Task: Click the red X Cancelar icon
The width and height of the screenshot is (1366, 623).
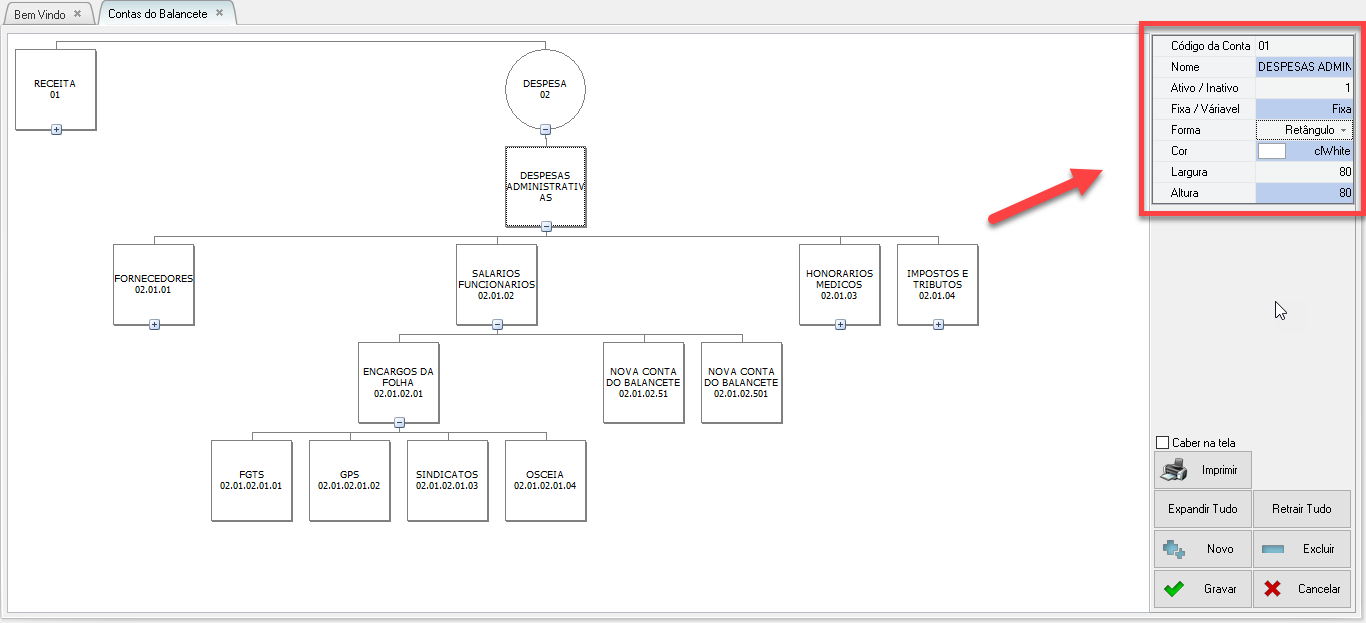Action: [x=1272, y=589]
